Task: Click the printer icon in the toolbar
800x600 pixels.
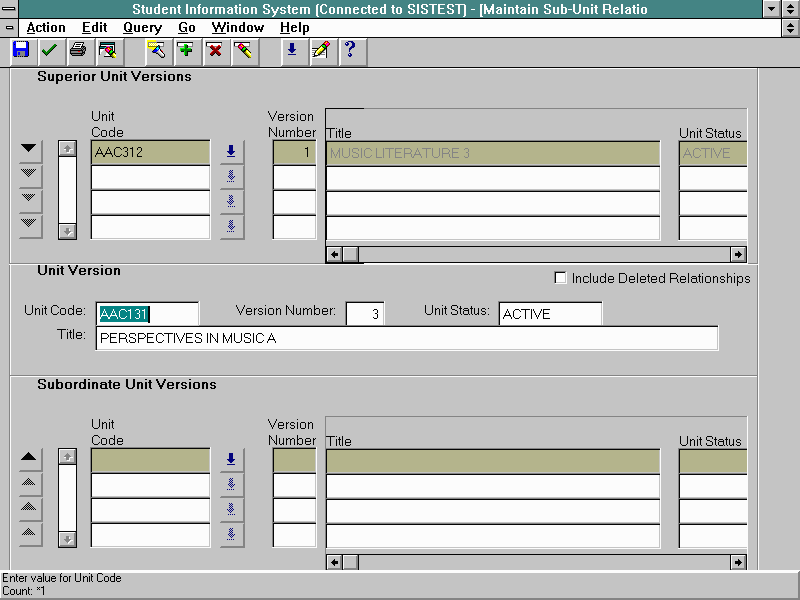Action: point(78,50)
